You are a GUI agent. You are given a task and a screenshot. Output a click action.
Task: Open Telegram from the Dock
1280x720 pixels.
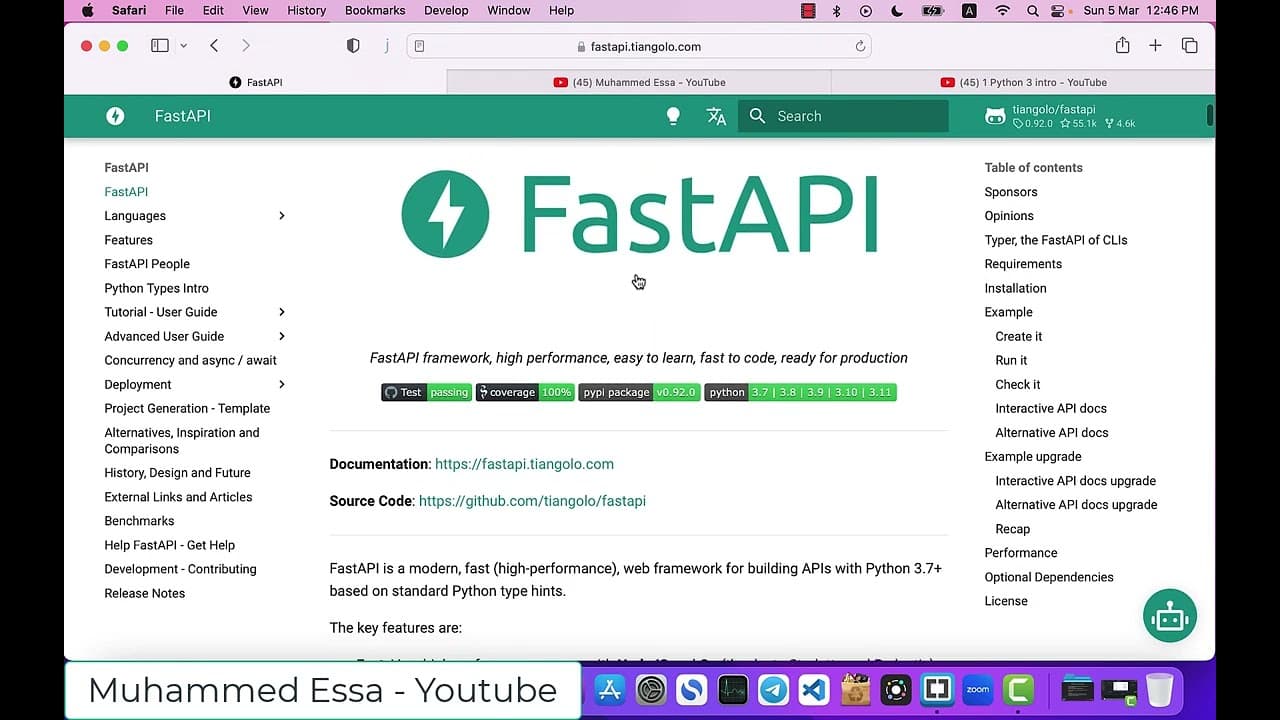[x=773, y=690]
